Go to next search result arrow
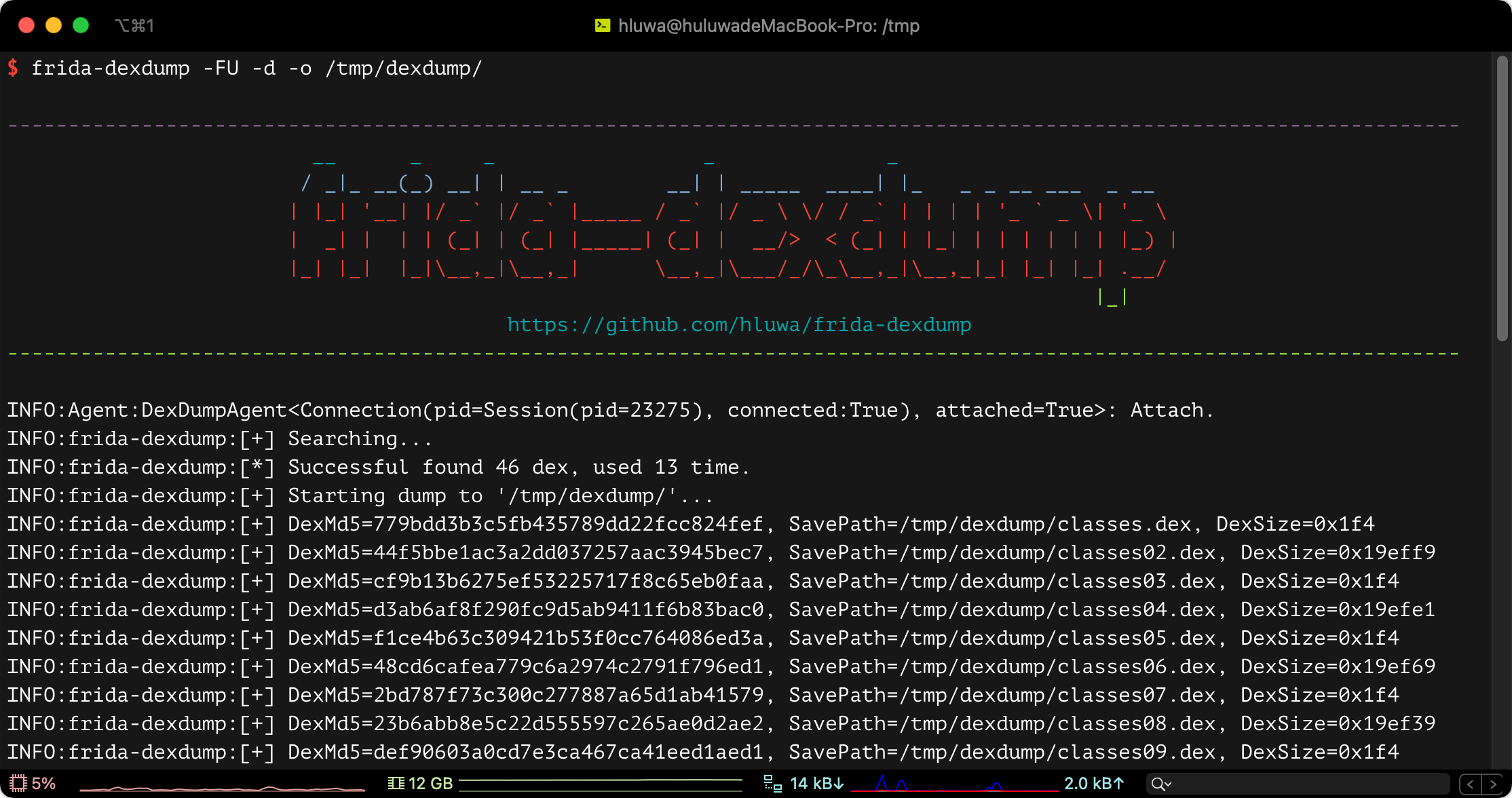This screenshot has width=1512, height=798. pyautogui.click(x=1492, y=784)
